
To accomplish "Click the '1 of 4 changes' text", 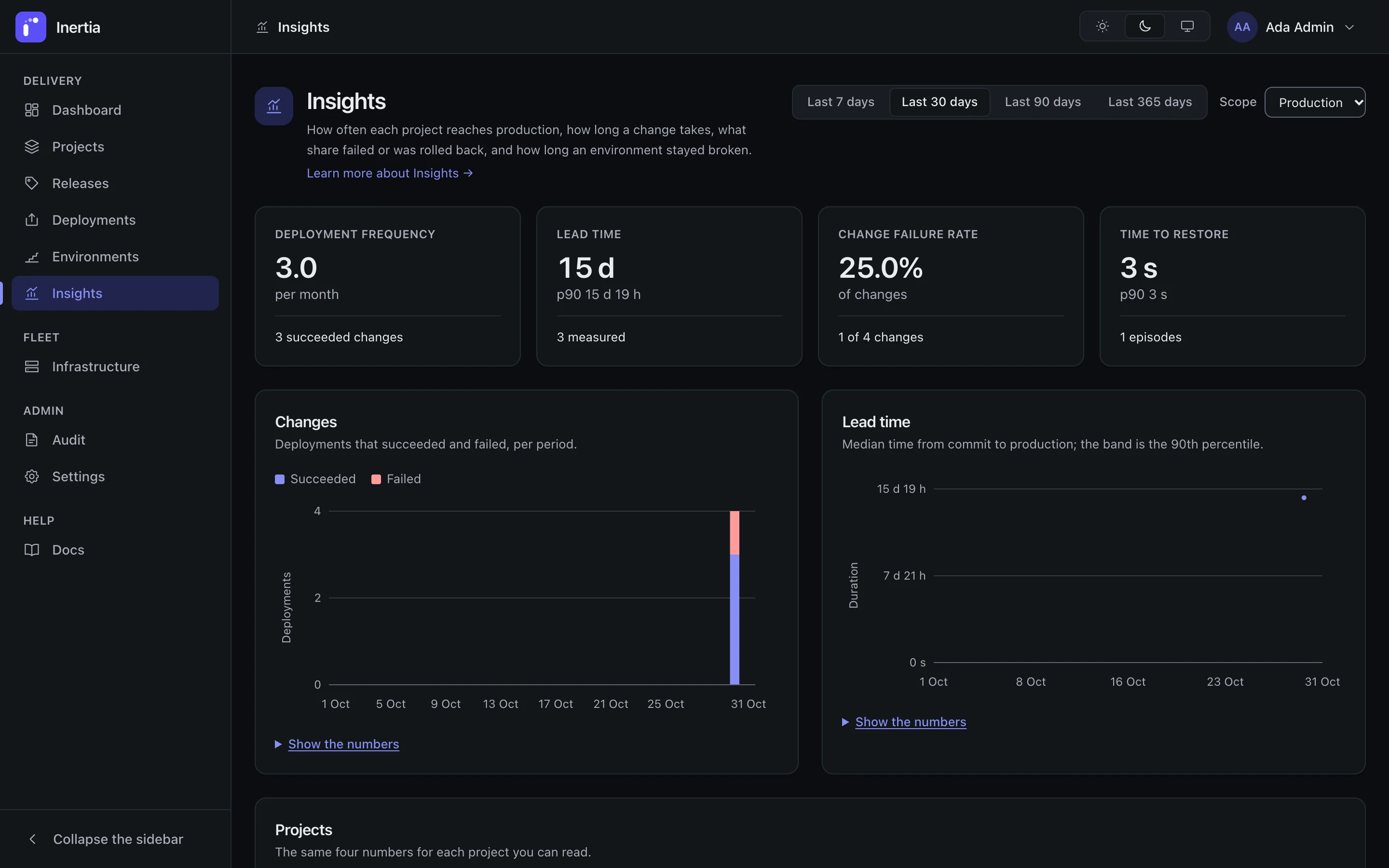I will click(881, 337).
